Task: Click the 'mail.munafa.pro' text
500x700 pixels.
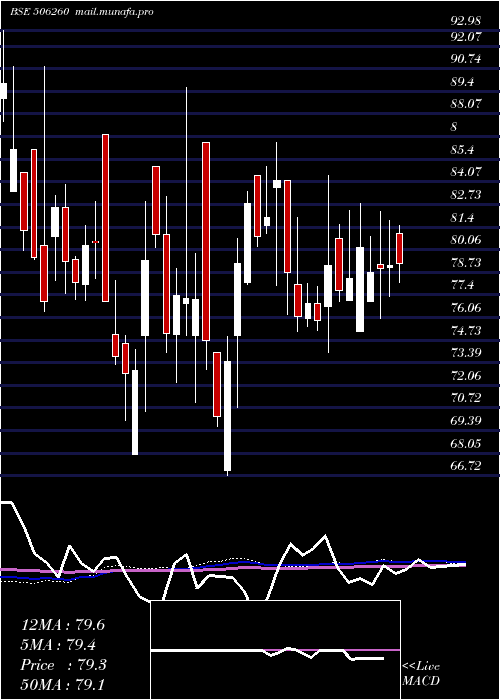Action: point(112,12)
